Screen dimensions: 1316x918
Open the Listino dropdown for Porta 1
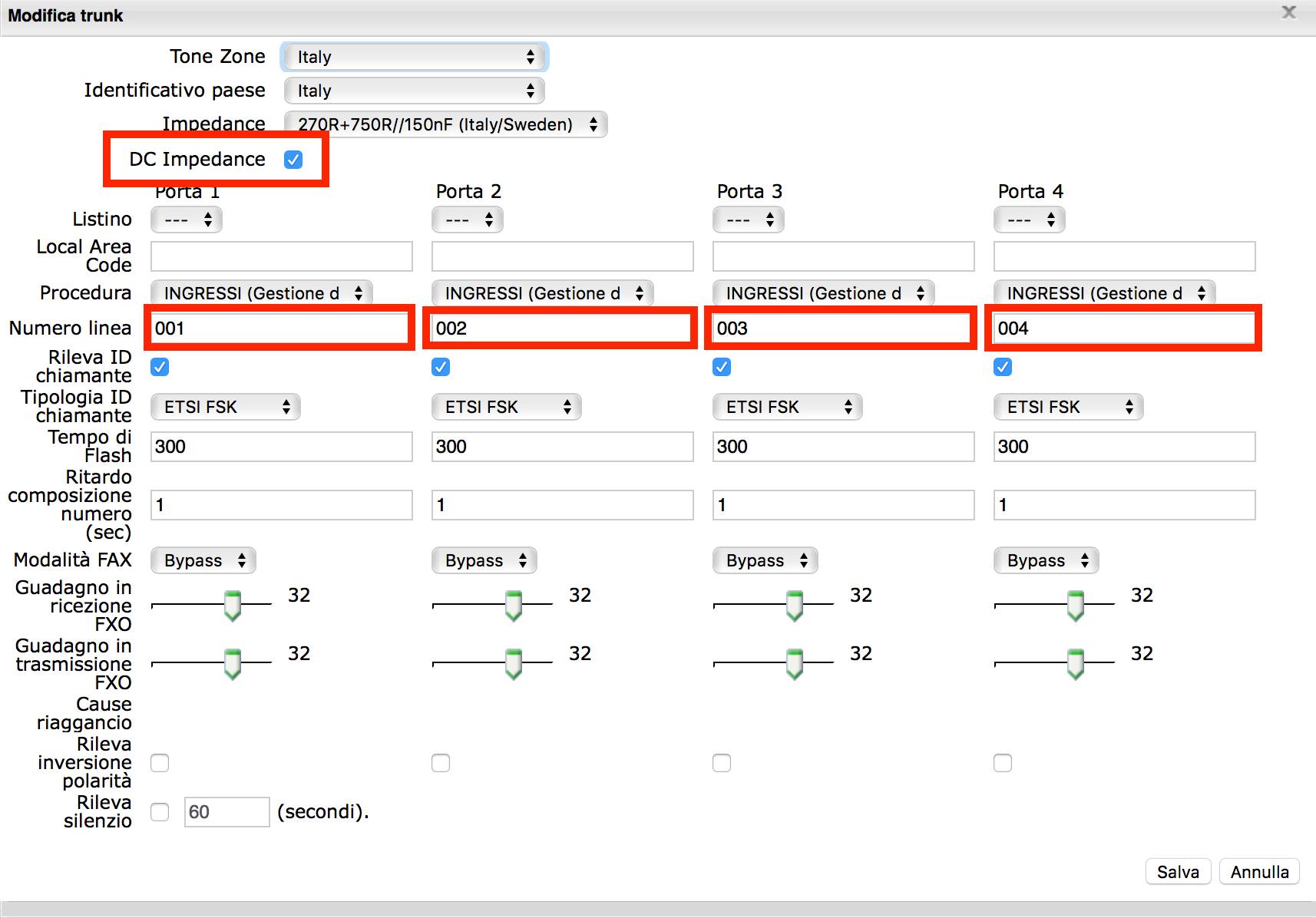point(187,220)
